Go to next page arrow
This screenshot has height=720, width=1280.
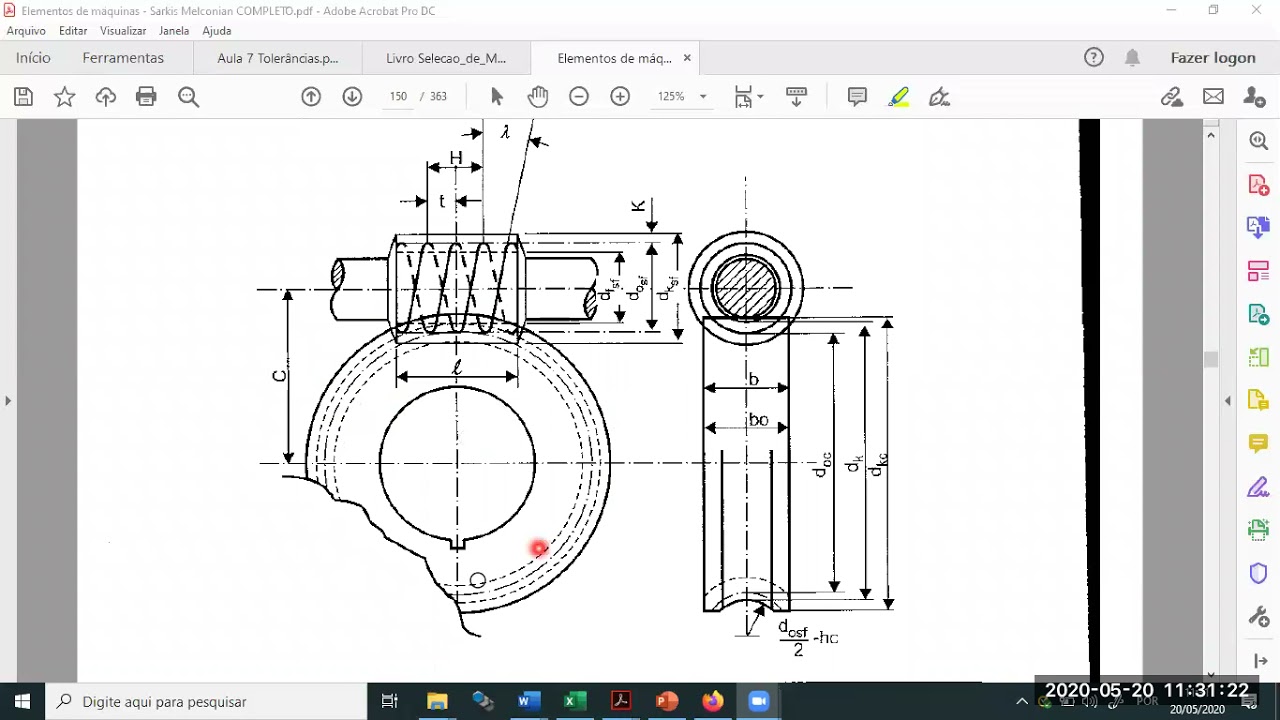[x=352, y=97]
